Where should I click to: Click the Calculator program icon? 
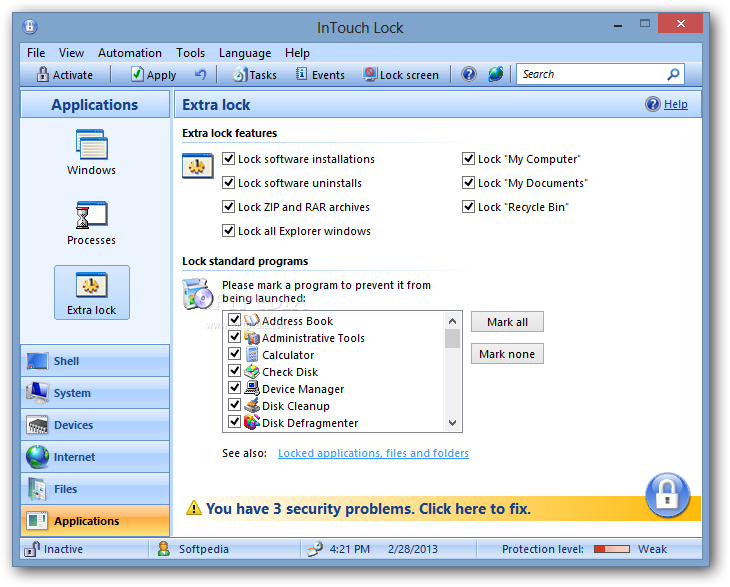[251, 354]
